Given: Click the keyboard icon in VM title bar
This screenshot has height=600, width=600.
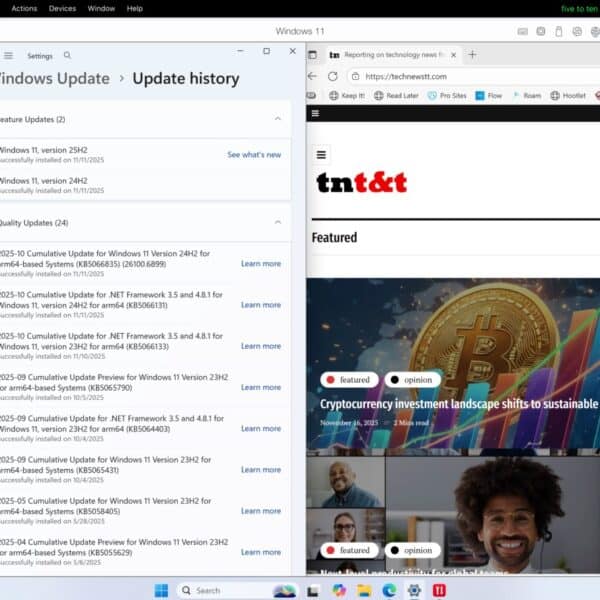Looking at the screenshot, I should (523, 31).
